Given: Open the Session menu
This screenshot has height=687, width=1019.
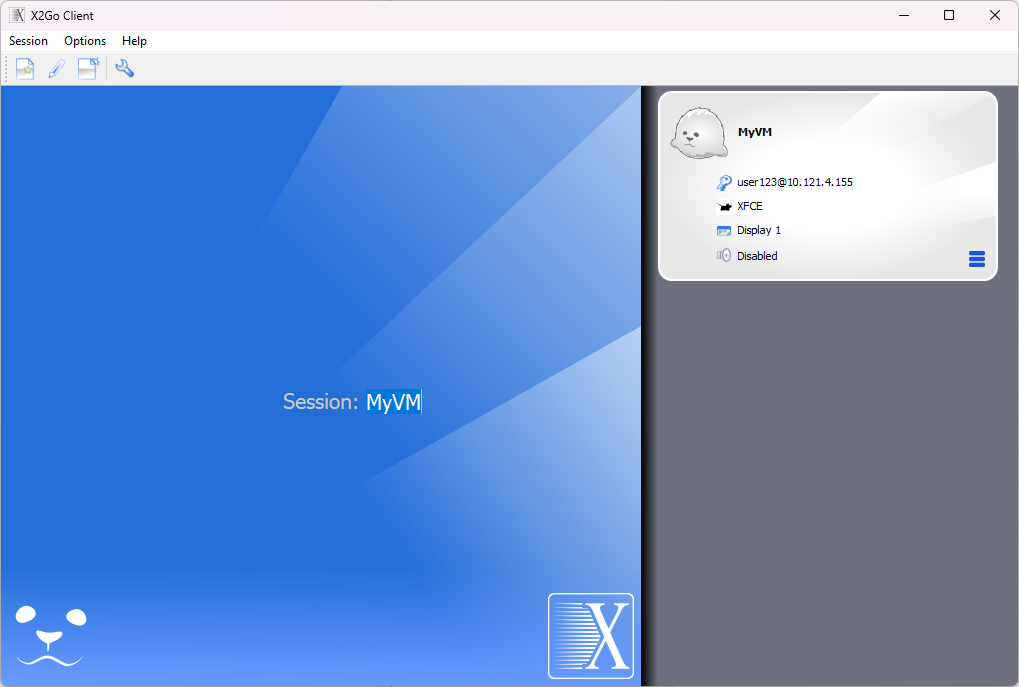Looking at the screenshot, I should tap(29, 41).
